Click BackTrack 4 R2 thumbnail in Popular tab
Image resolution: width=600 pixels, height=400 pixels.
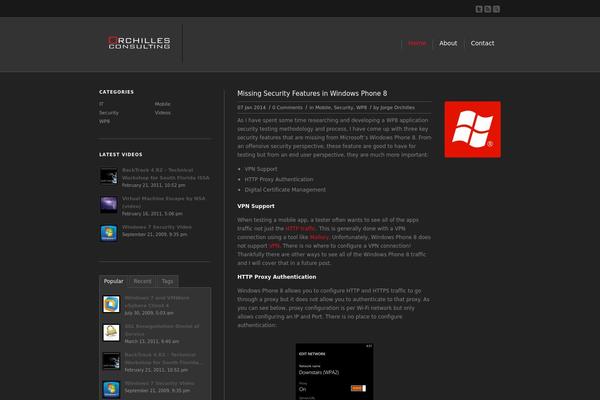[111, 361]
